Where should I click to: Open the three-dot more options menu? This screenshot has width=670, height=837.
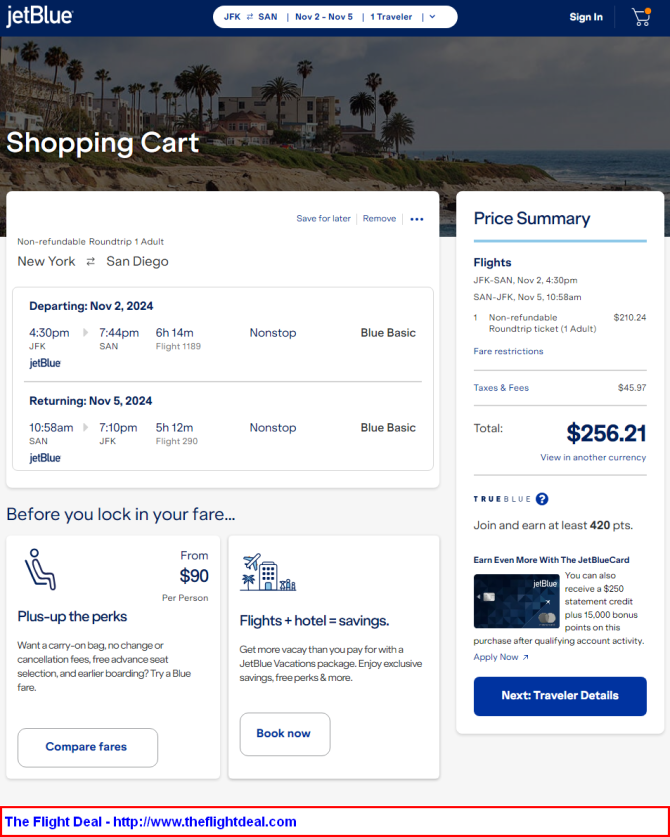pyautogui.click(x=417, y=219)
